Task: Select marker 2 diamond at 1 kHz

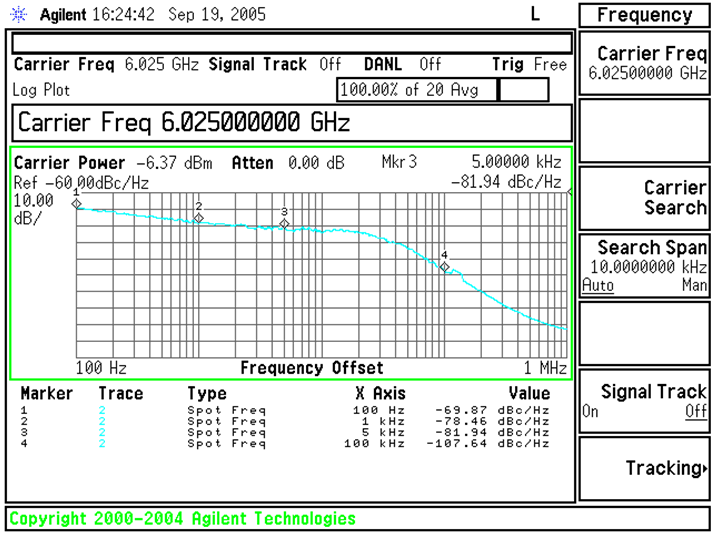Action: pos(199,217)
